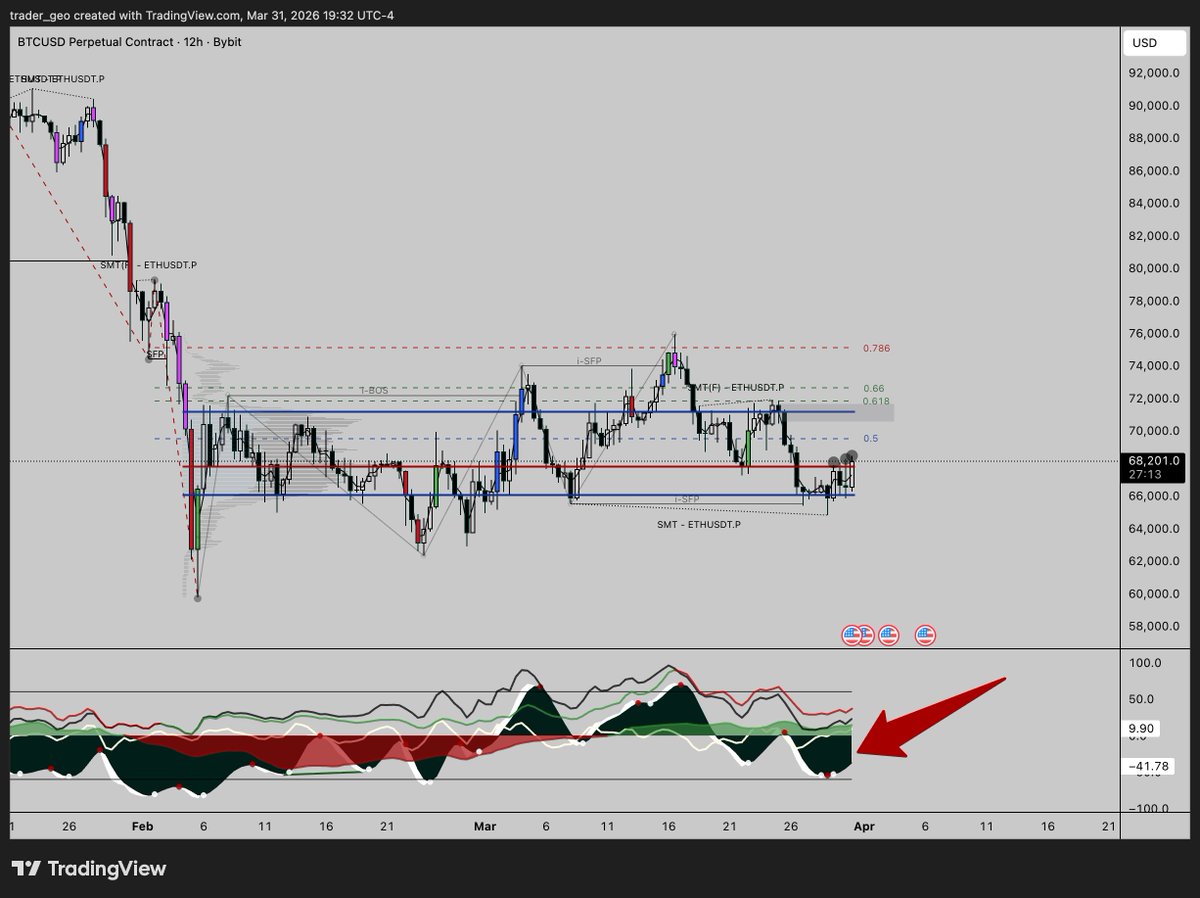Click the 80,000.0 price axis label
Screen dimensions: 1200x898
(1153, 269)
